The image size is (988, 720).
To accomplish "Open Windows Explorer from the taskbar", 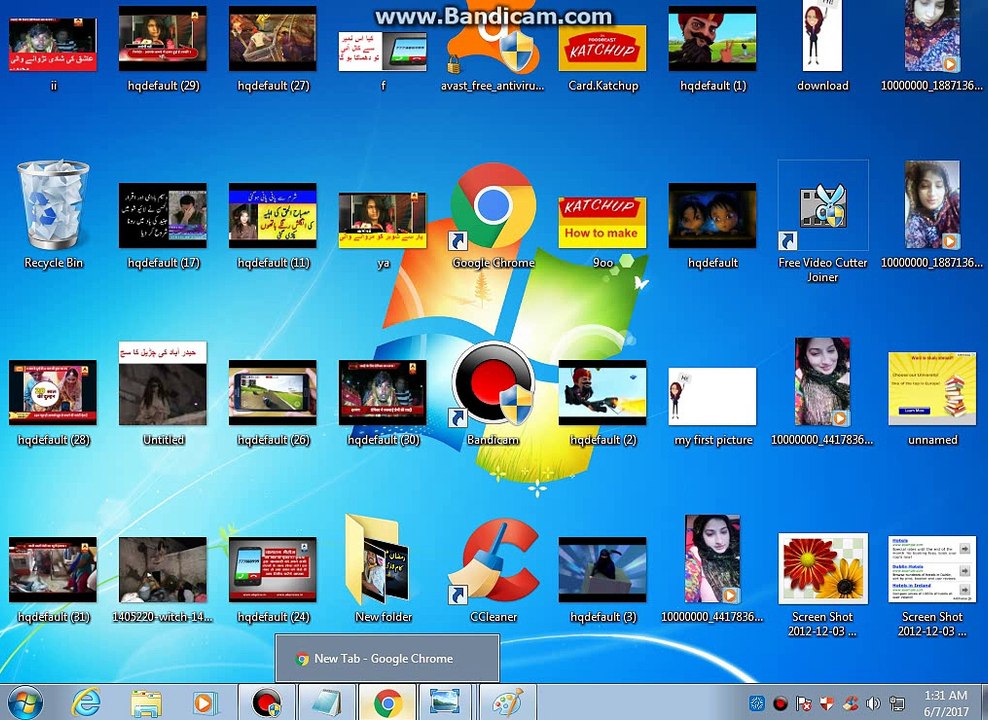I will (x=146, y=703).
